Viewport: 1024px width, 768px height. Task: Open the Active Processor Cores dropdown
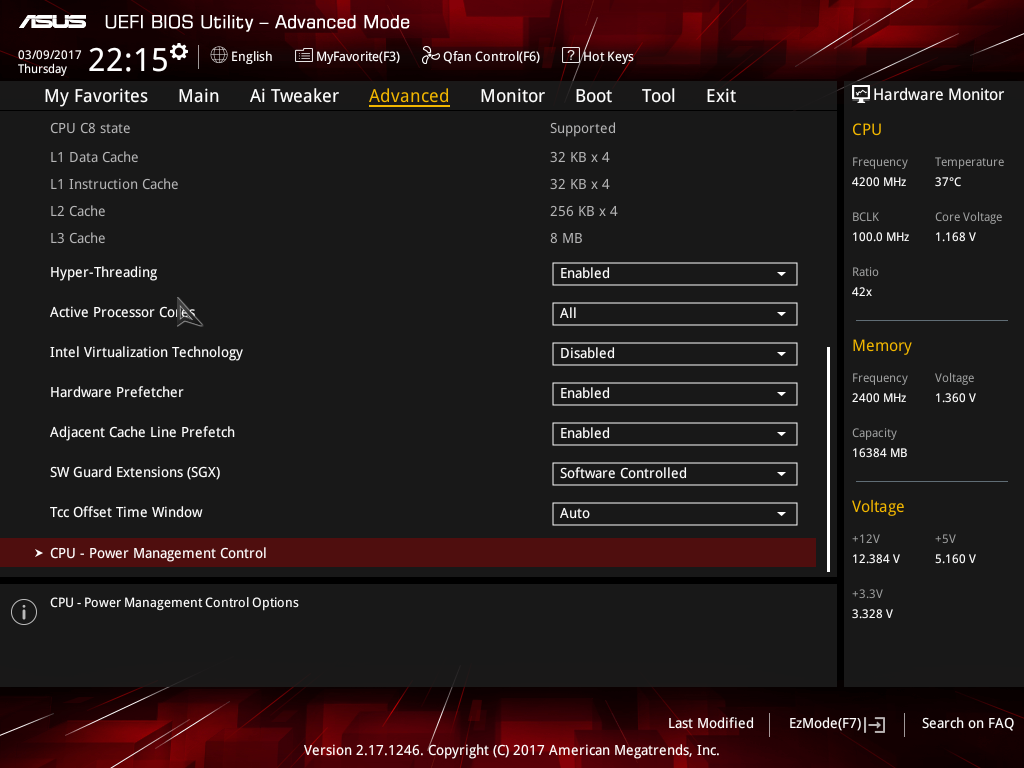[675, 313]
